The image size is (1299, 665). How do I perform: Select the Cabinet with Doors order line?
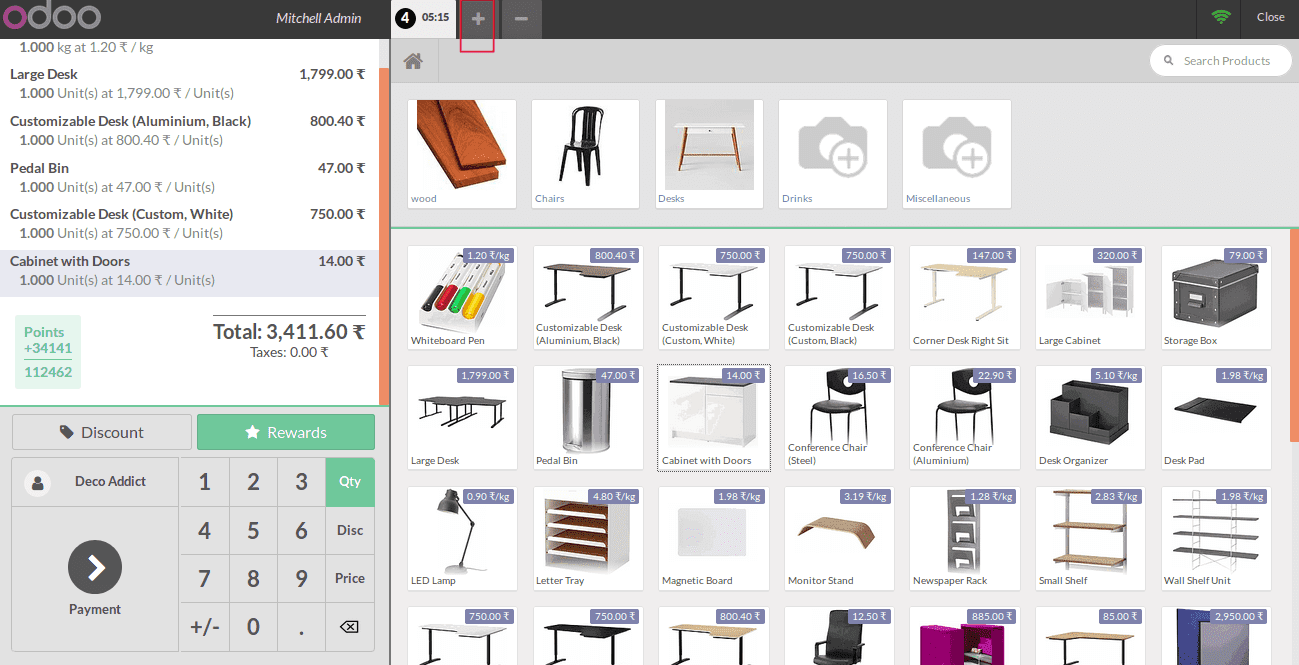pyautogui.click(x=189, y=272)
